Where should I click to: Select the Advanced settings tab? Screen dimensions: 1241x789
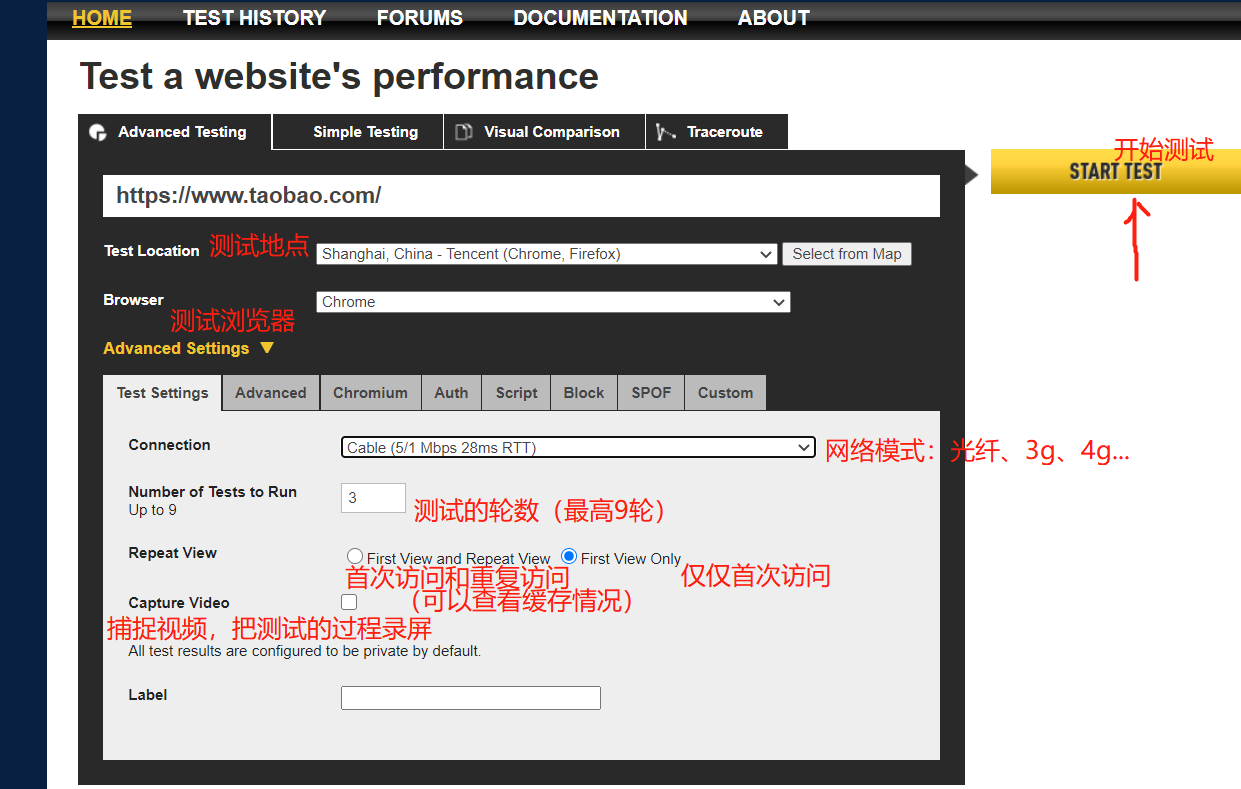tap(271, 393)
